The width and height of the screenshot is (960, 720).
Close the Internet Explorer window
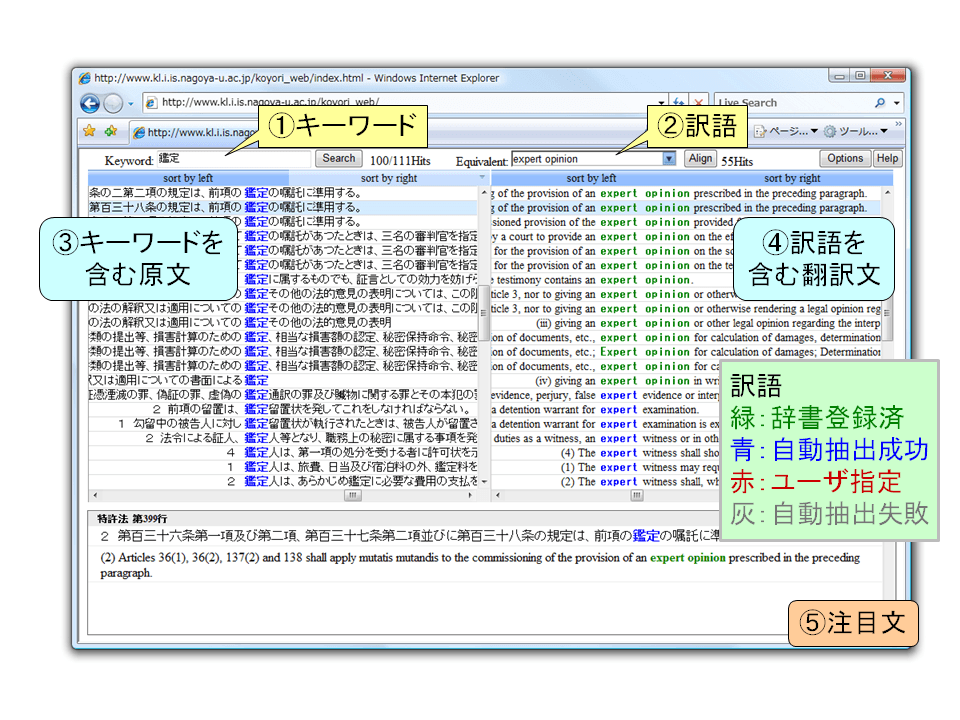888,75
